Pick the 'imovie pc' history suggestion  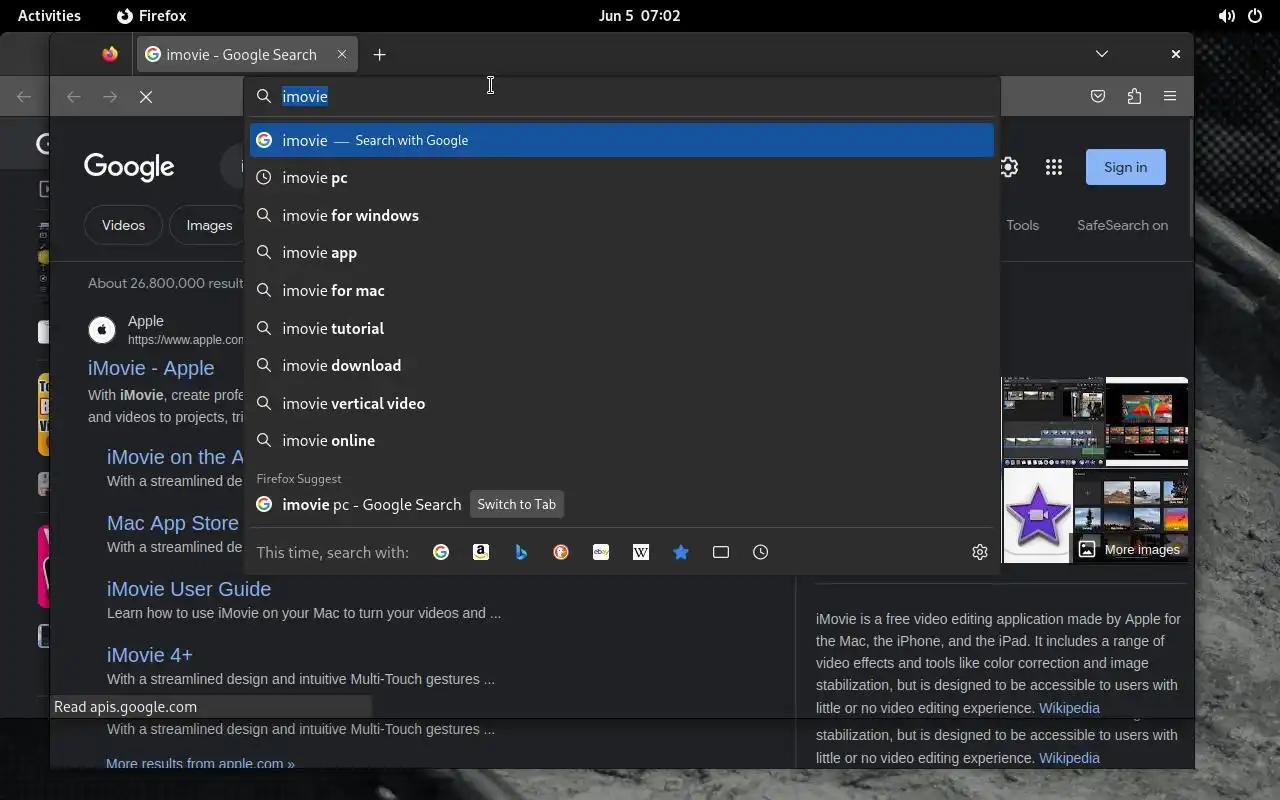click(x=622, y=178)
